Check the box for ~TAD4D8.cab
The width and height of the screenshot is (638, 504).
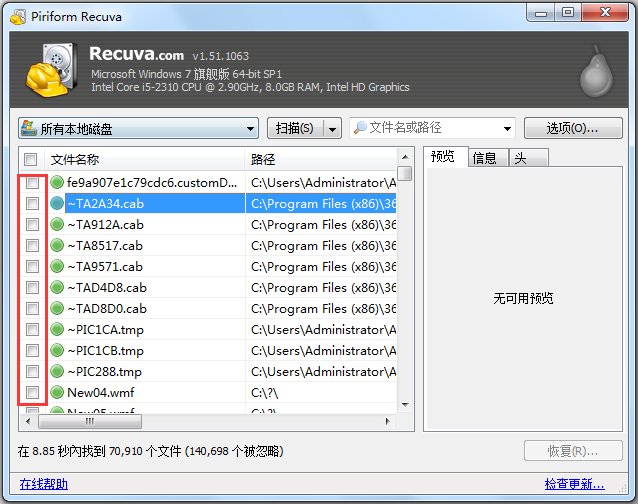(x=32, y=287)
